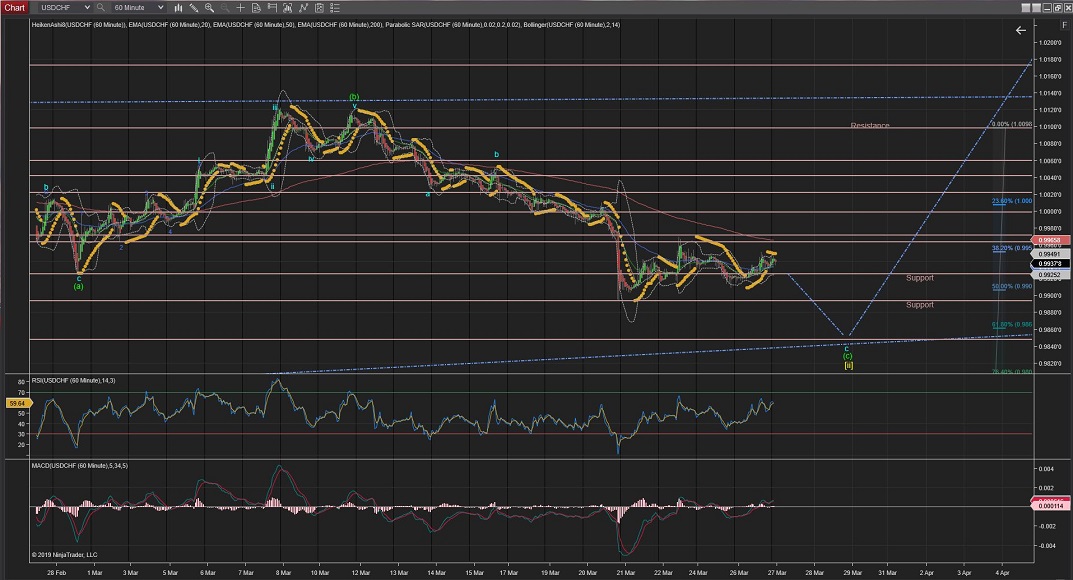Open the bar style chart icon

[179, 7]
